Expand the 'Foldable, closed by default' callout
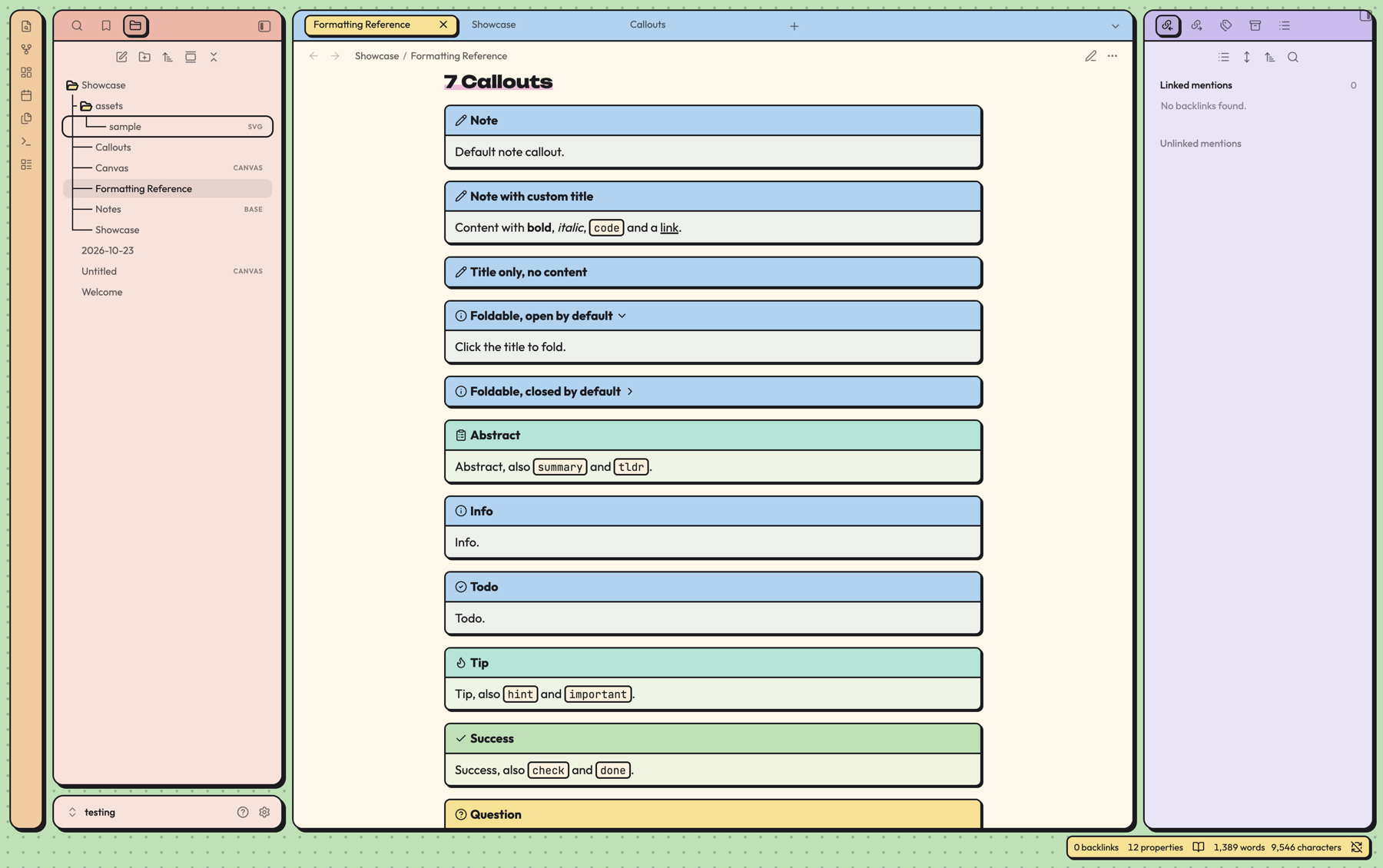The width and height of the screenshot is (1383, 868). tap(630, 392)
